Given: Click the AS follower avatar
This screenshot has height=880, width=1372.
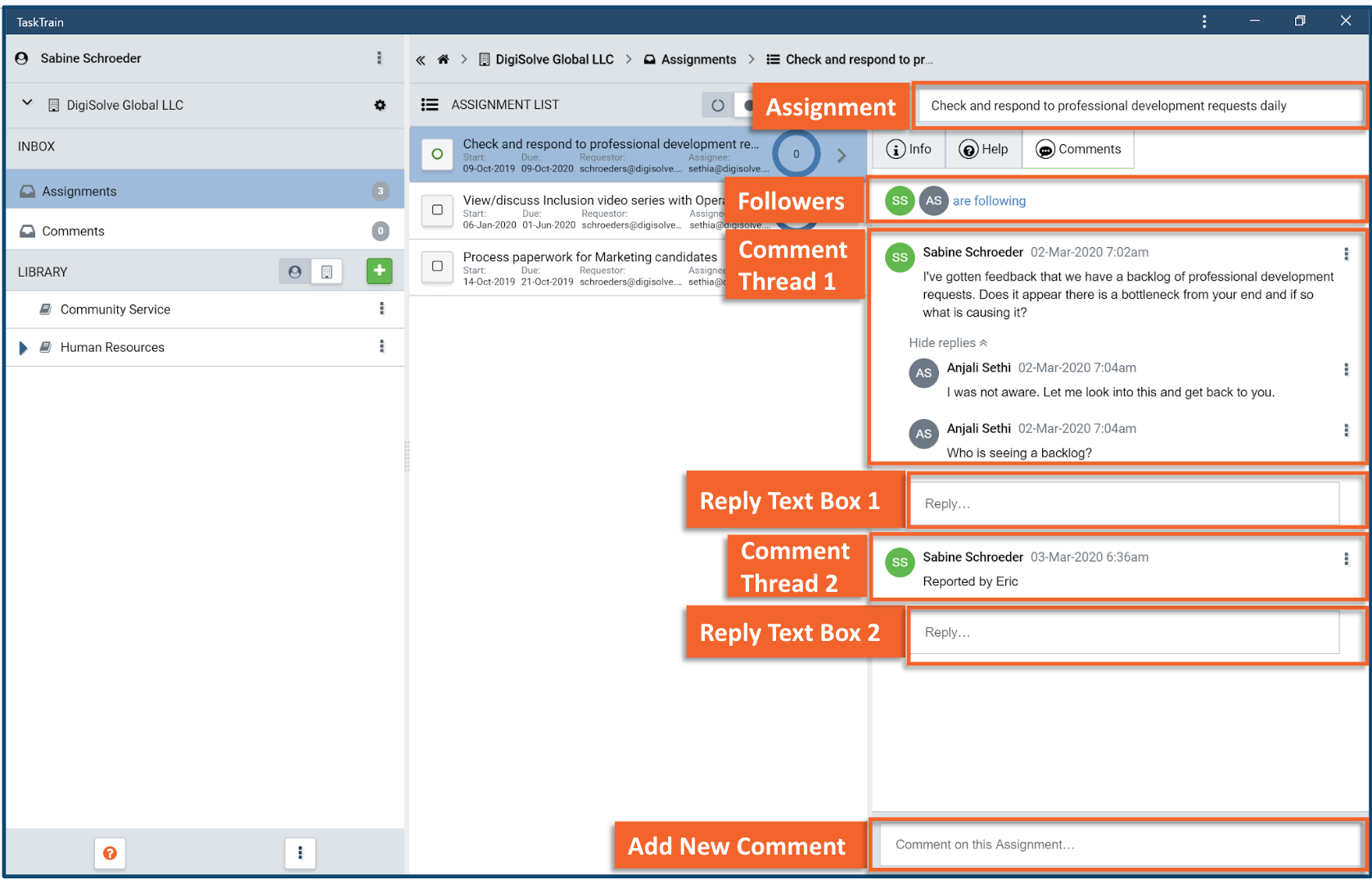Looking at the screenshot, I should [x=933, y=201].
